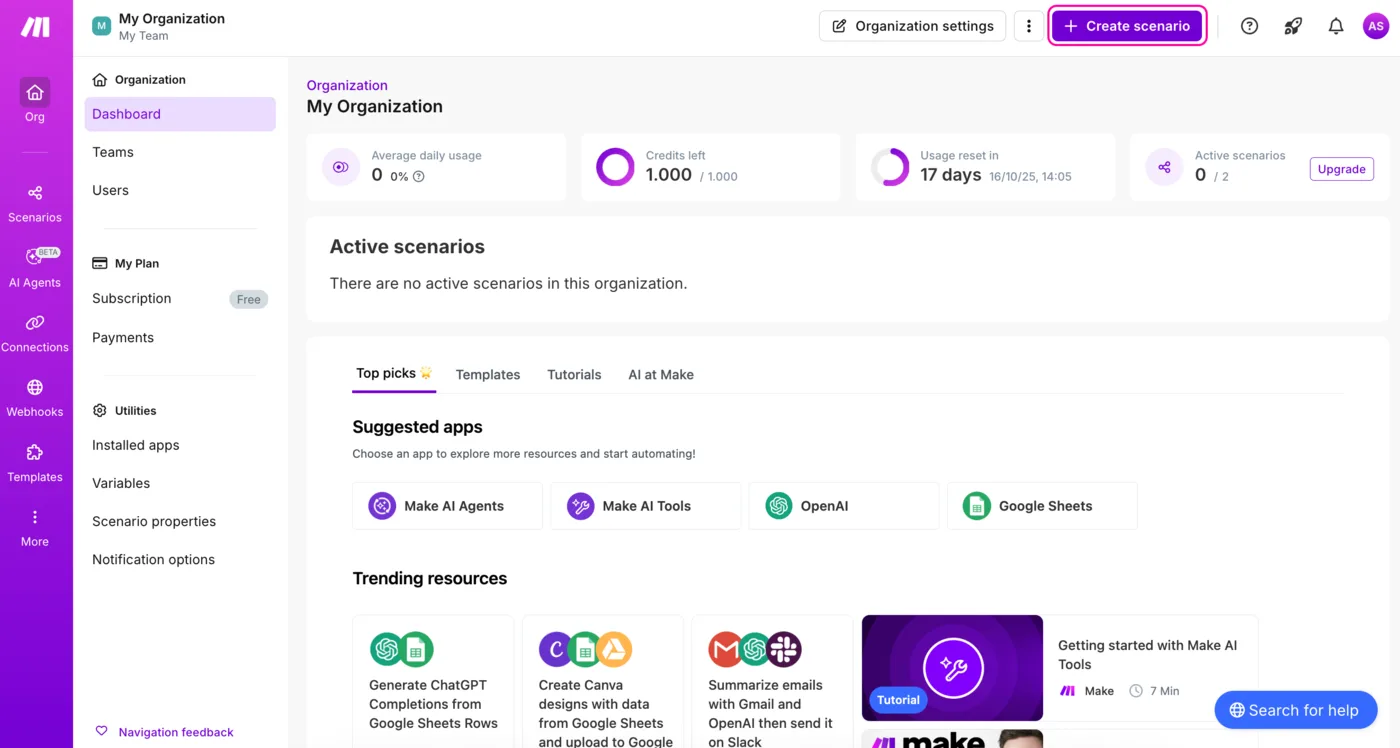
Task: Open notifications bell icon
Action: click(1336, 26)
